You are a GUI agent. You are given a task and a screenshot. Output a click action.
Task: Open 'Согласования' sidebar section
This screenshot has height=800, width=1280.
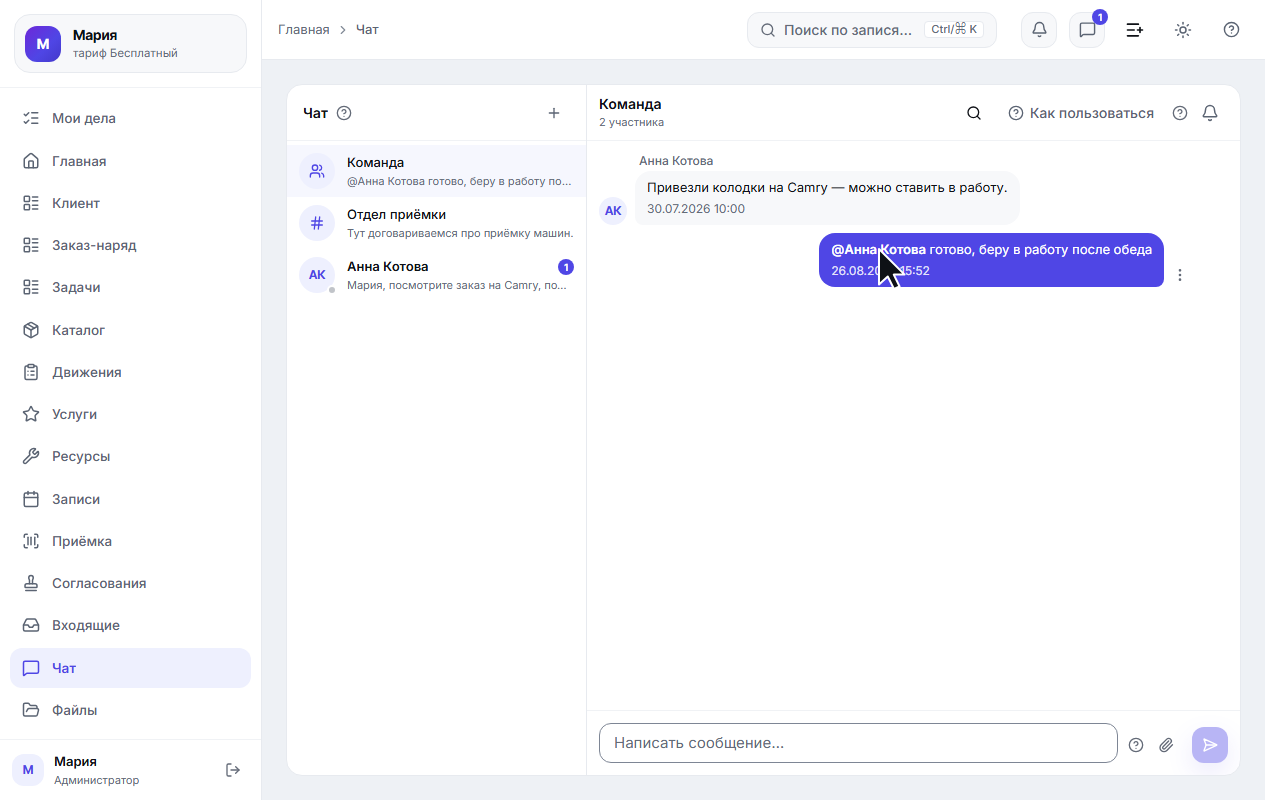[130, 583]
